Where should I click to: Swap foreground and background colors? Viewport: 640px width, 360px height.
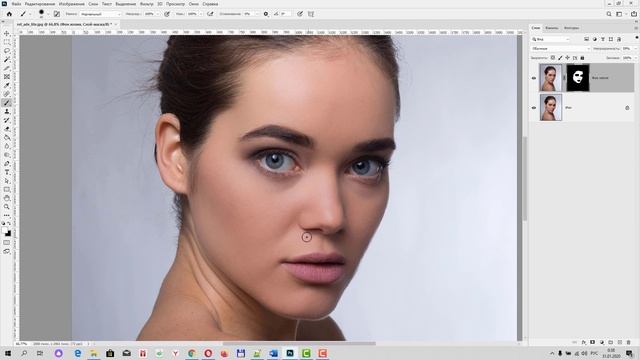9,224
